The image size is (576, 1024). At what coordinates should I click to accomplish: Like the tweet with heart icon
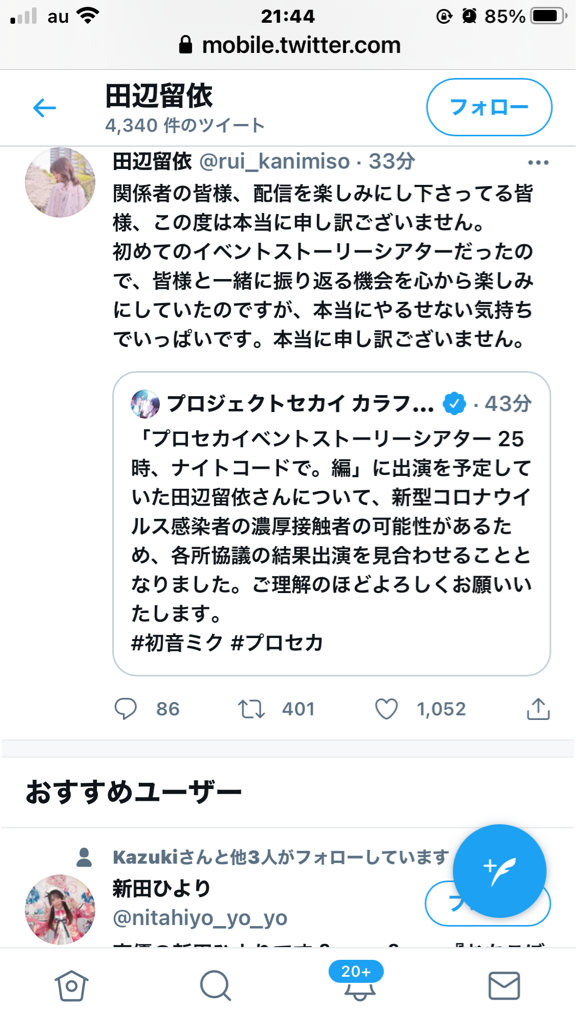387,709
